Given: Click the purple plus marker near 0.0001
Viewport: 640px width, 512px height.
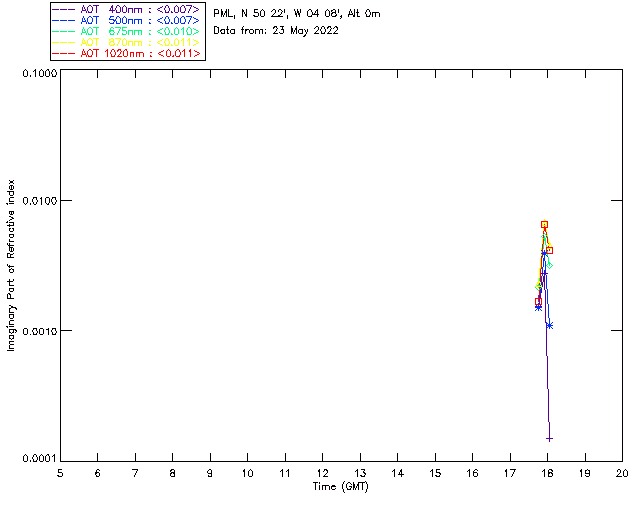Looking at the screenshot, I should (x=549, y=439).
